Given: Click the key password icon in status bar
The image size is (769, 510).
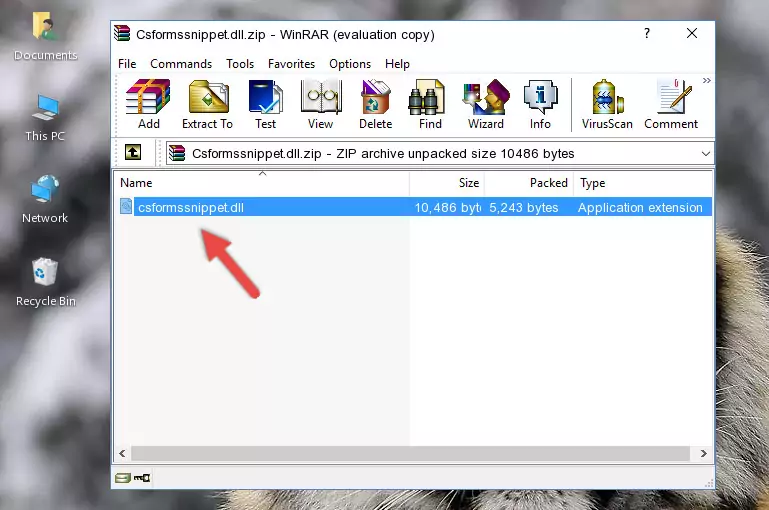Looking at the screenshot, I should point(142,477).
